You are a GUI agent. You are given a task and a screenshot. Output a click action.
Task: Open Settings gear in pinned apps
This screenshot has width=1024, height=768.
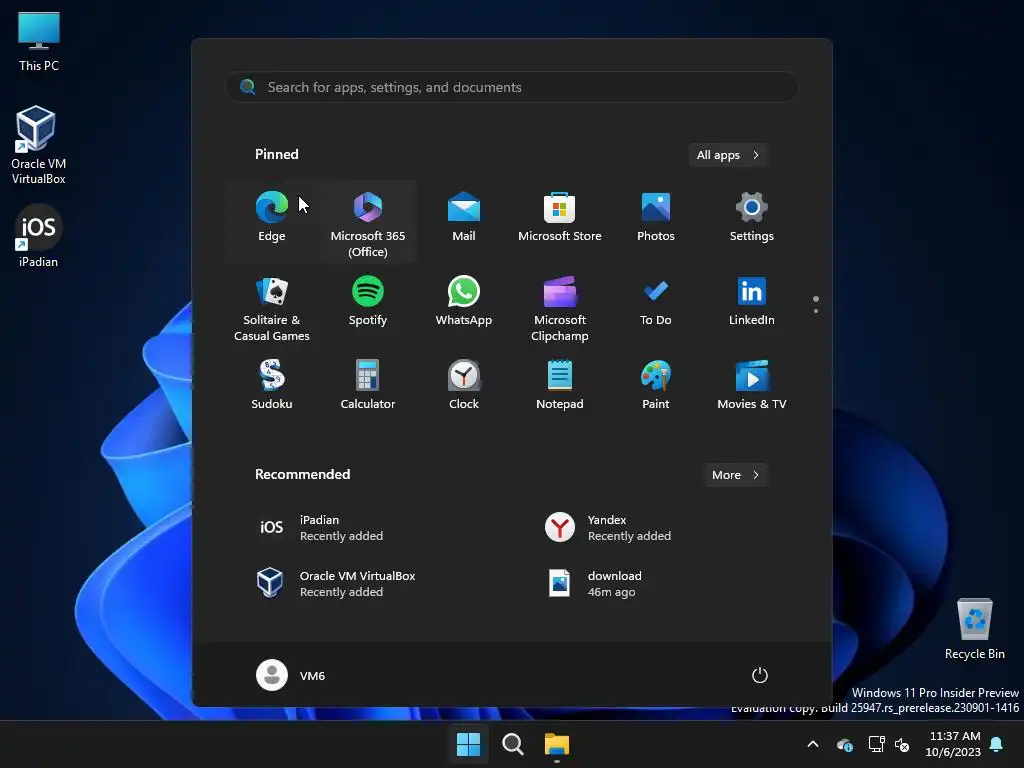752,219
